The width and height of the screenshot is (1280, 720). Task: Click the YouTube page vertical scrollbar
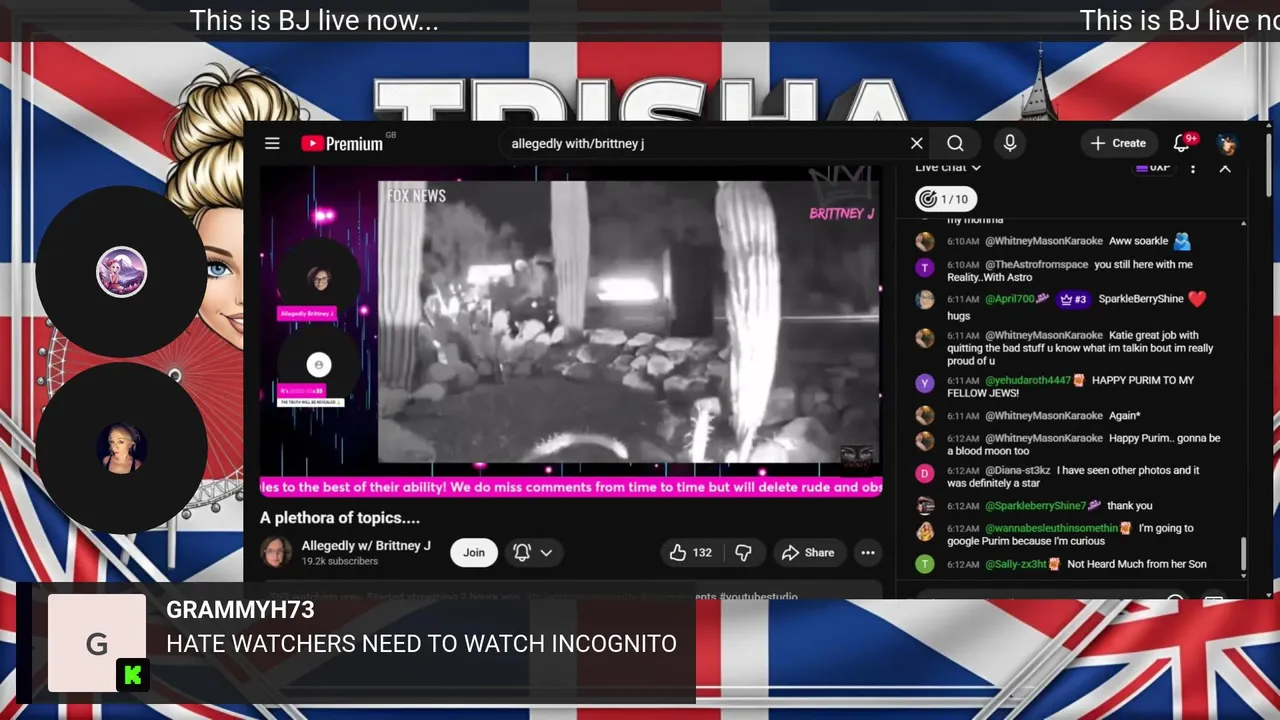(1268, 165)
